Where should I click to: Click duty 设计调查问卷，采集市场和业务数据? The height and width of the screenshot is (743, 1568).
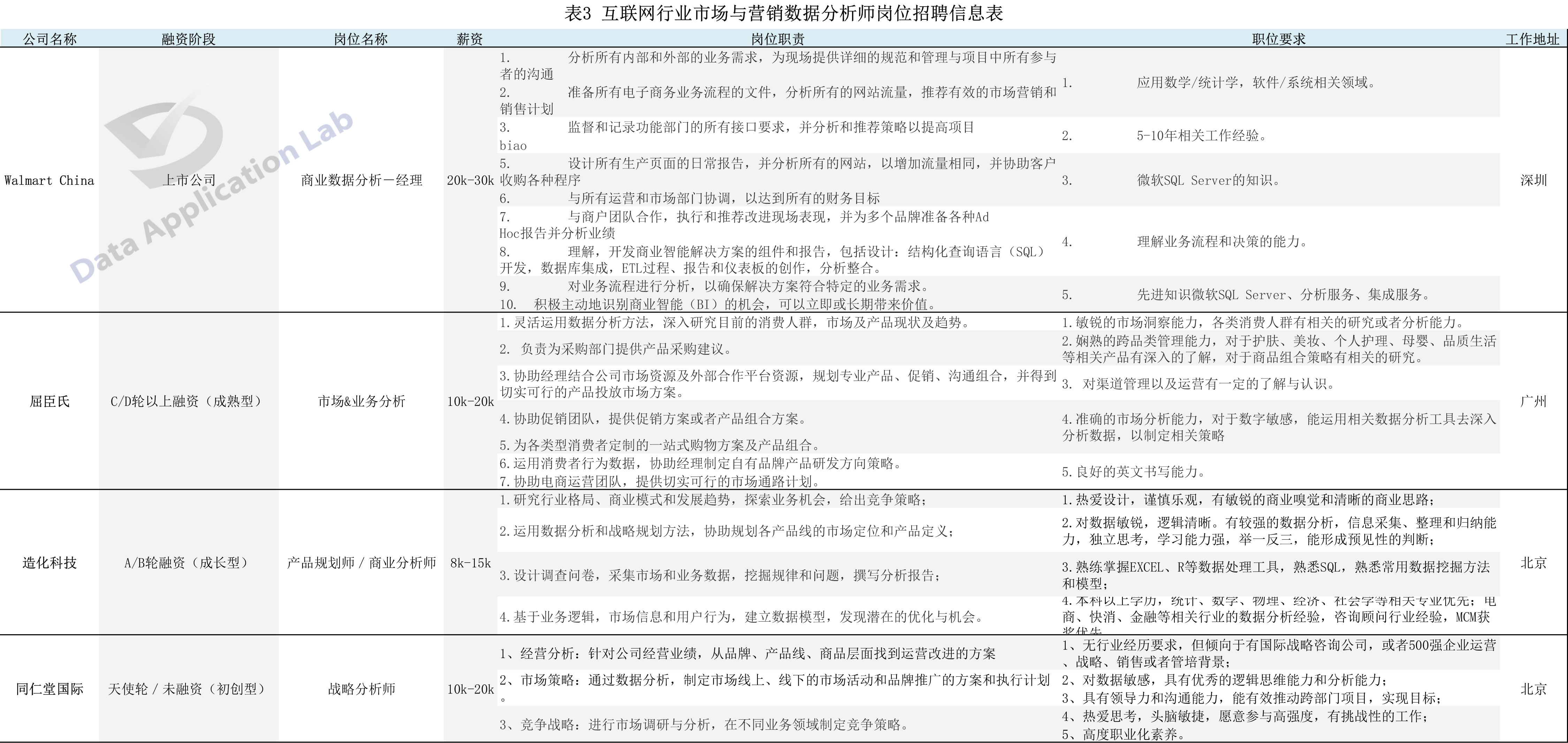tap(721, 576)
